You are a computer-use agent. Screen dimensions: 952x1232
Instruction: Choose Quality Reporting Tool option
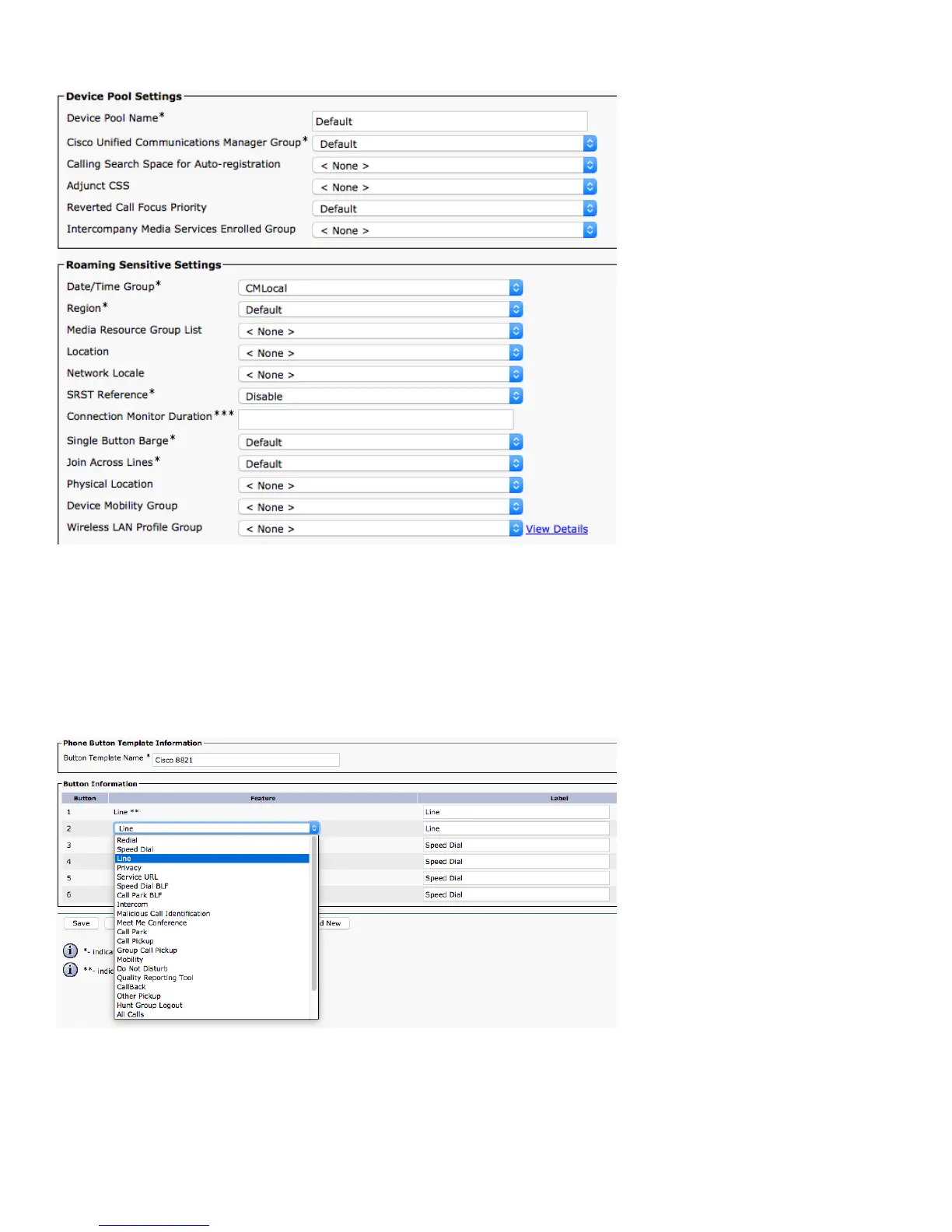coord(212,978)
